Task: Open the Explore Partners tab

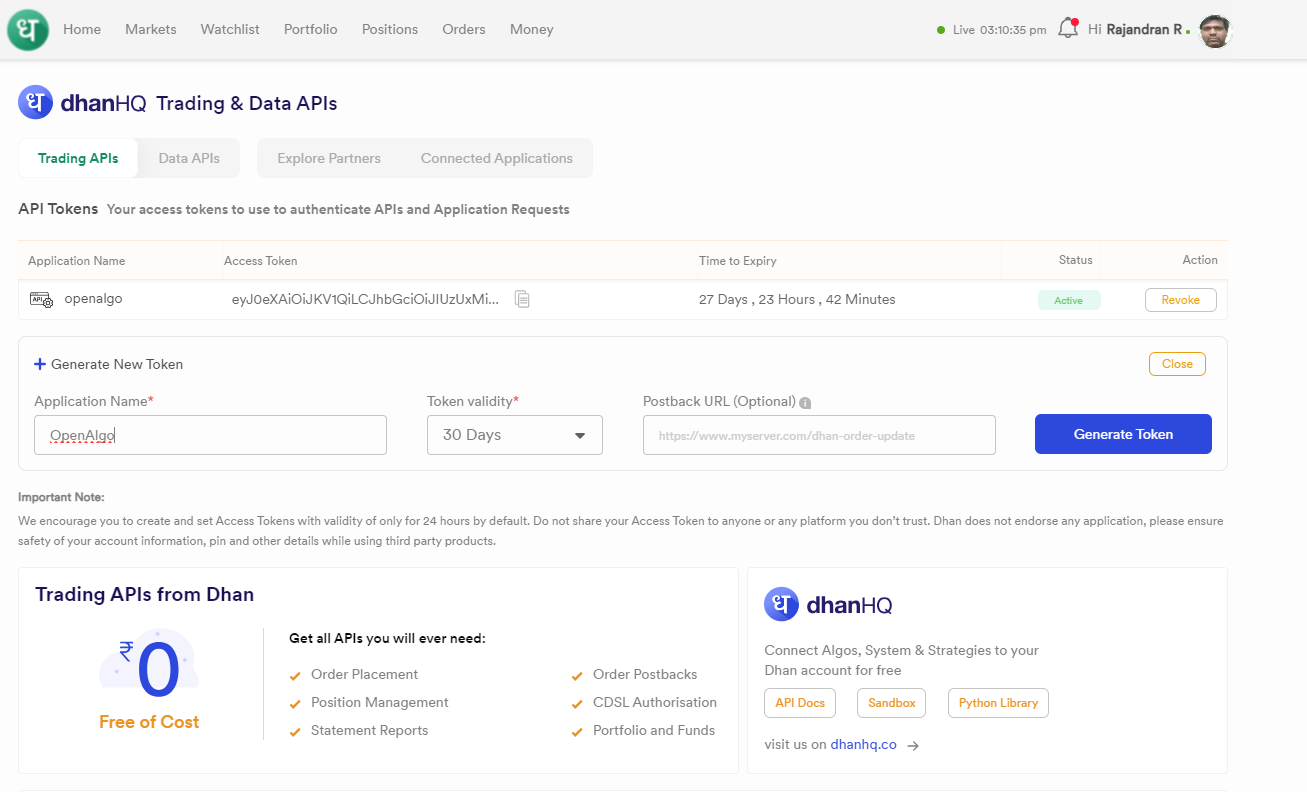Action: click(x=329, y=158)
